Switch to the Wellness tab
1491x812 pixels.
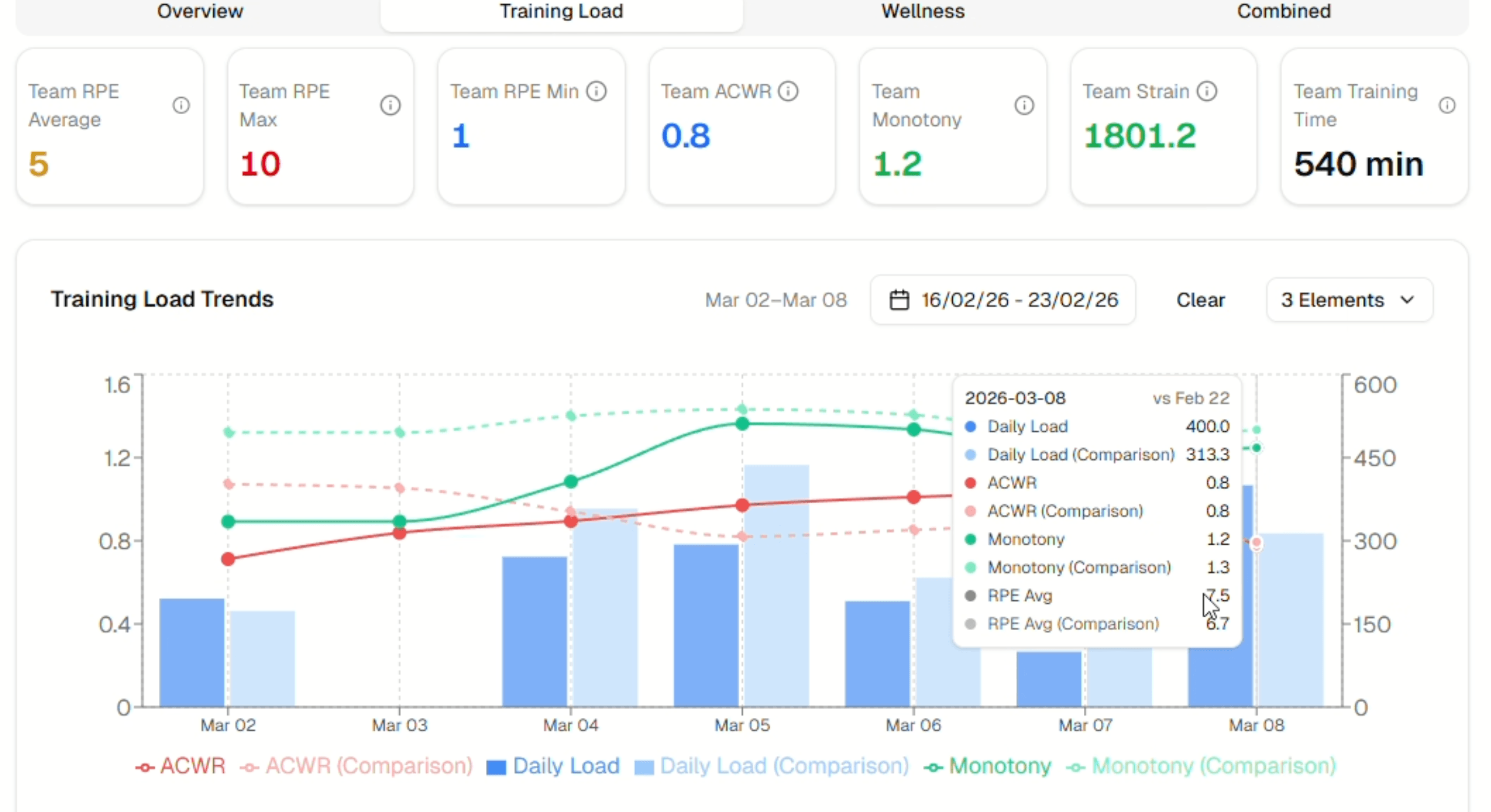(921, 12)
